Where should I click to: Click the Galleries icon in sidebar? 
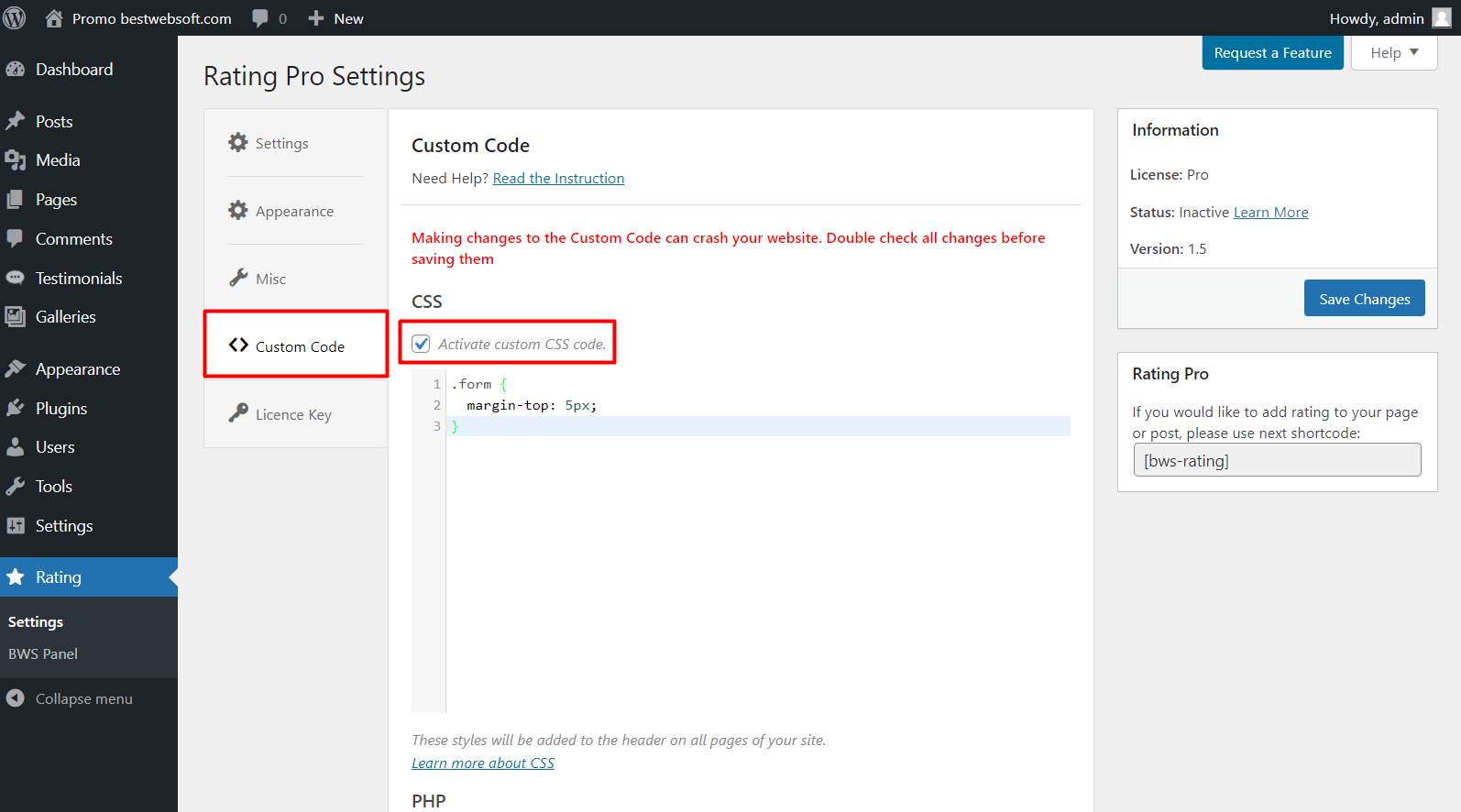coord(16,317)
